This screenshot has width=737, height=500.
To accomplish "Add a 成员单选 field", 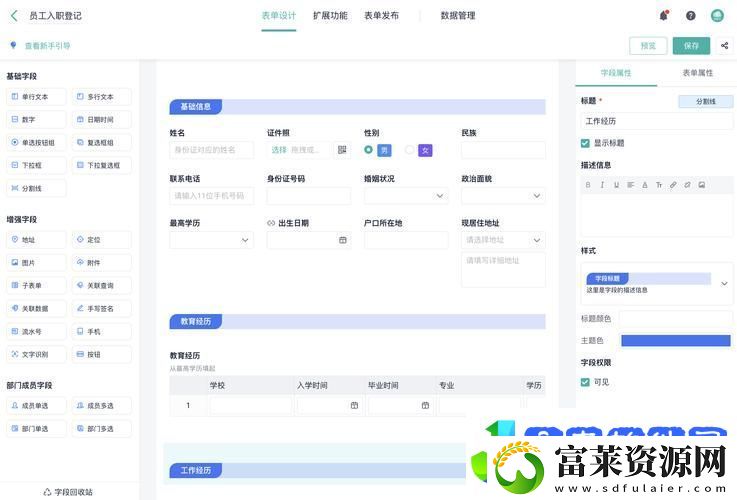I will pos(36,406).
